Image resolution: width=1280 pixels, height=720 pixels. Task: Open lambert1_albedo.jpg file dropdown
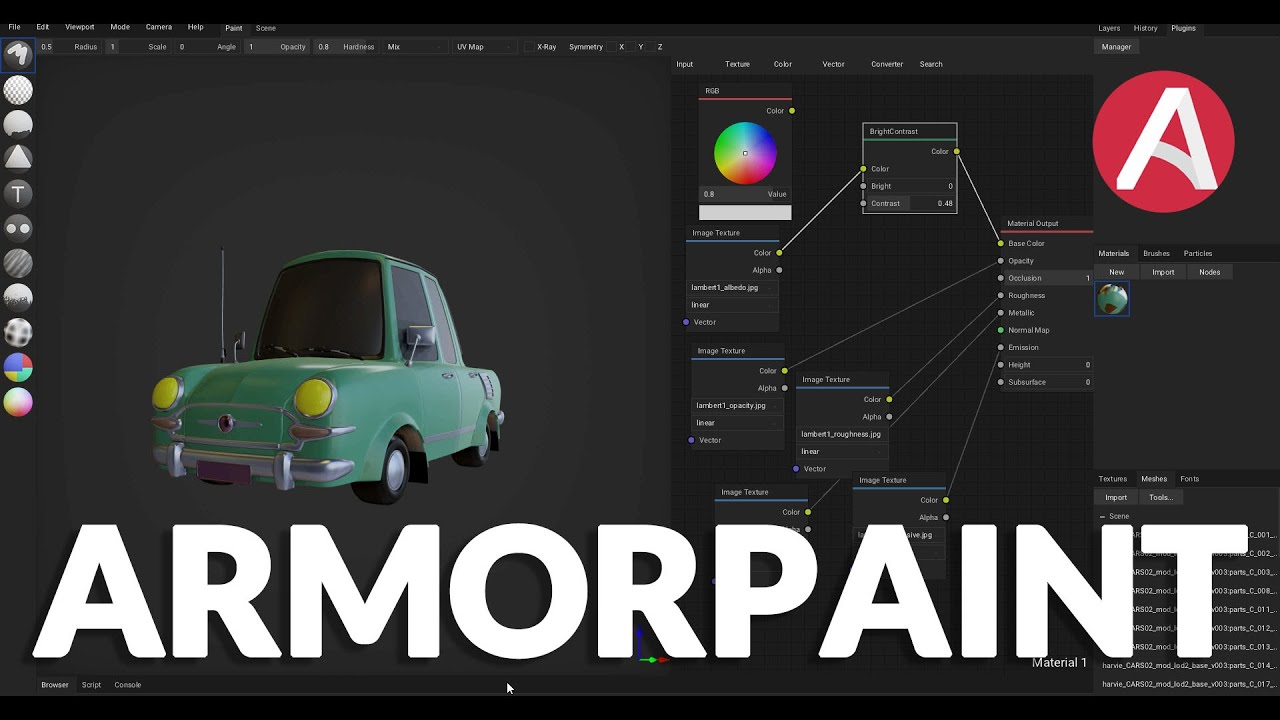point(733,287)
